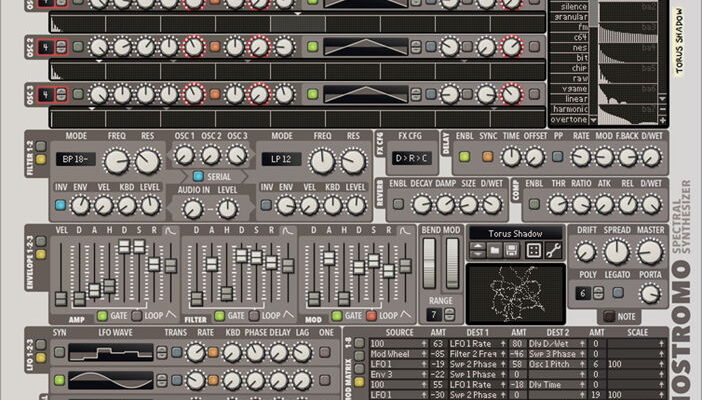Open settings with the wrench icon
The width and height of the screenshot is (702, 400).
554,250
